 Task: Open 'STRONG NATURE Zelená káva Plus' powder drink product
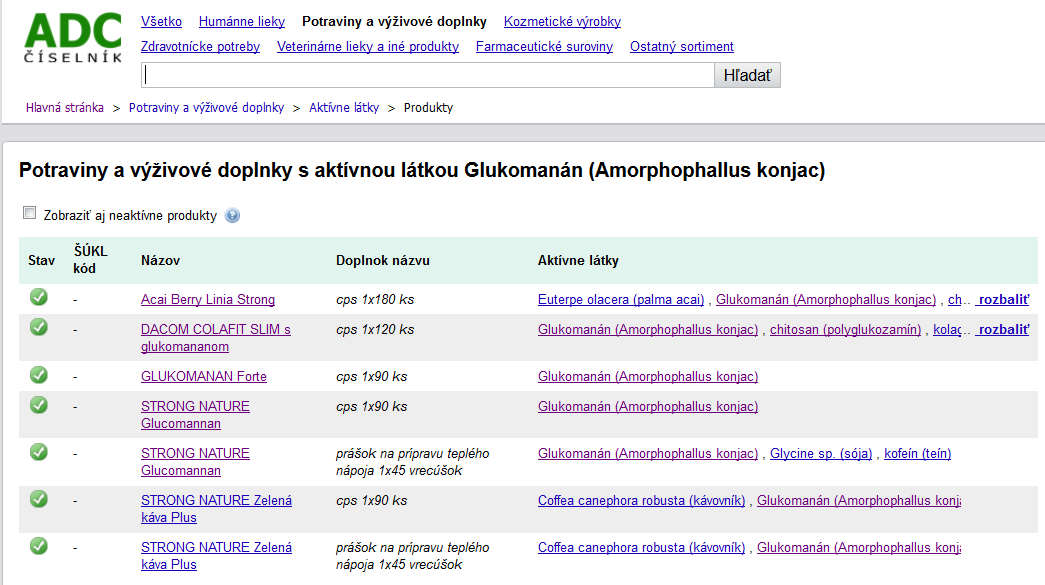click(217, 556)
